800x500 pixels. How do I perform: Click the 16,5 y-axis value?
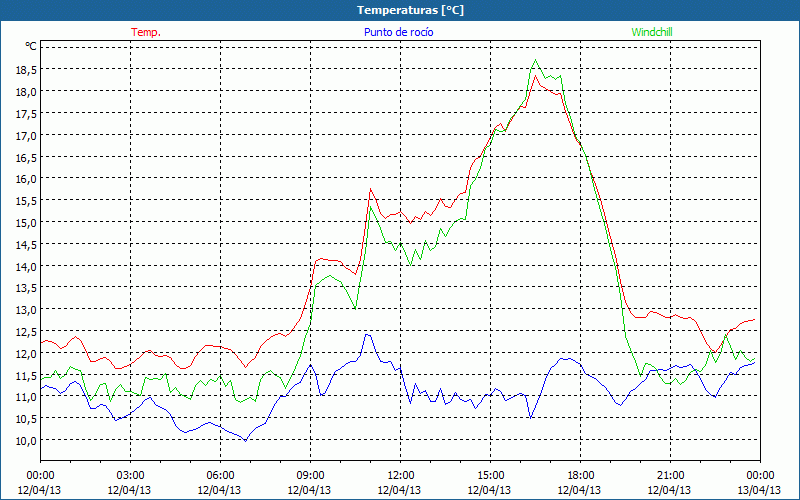[x=26, y=158]
